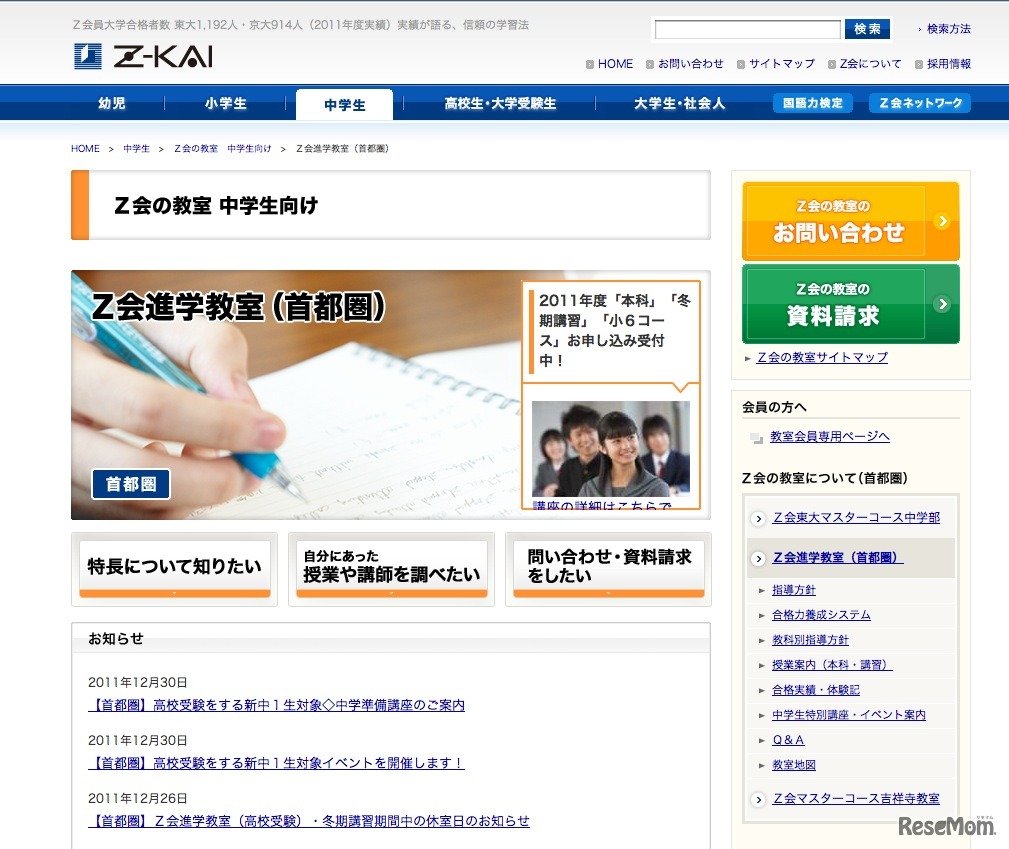Go to HOME in the header links
The width and height of the screenshot is (1009, 849).
pyautogui.click(x=615, y=64)
